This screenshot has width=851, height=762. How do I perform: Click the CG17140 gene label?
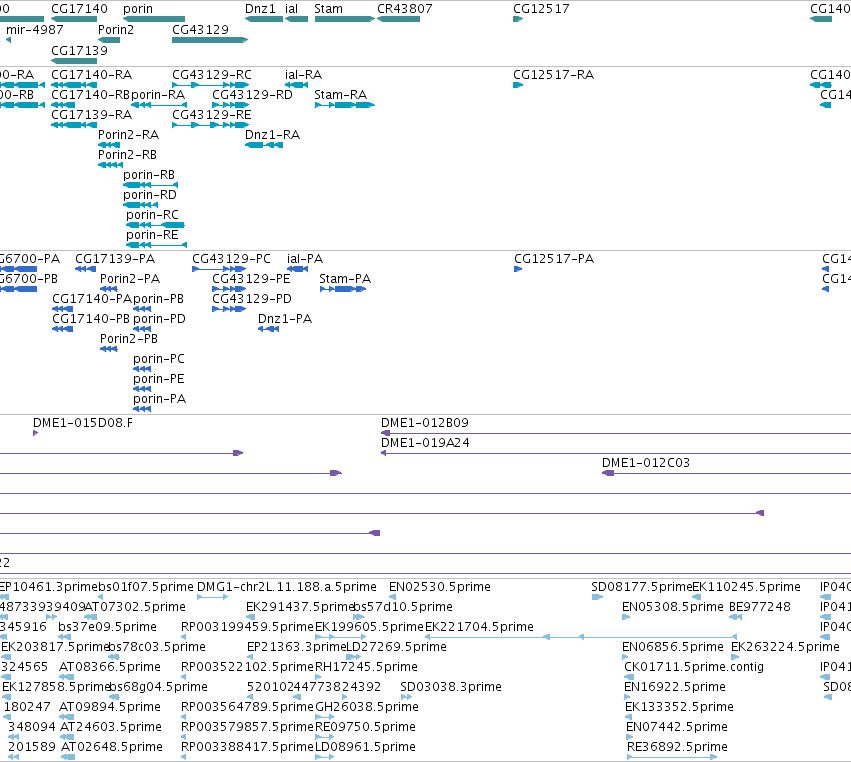click(x=79, y=9)
